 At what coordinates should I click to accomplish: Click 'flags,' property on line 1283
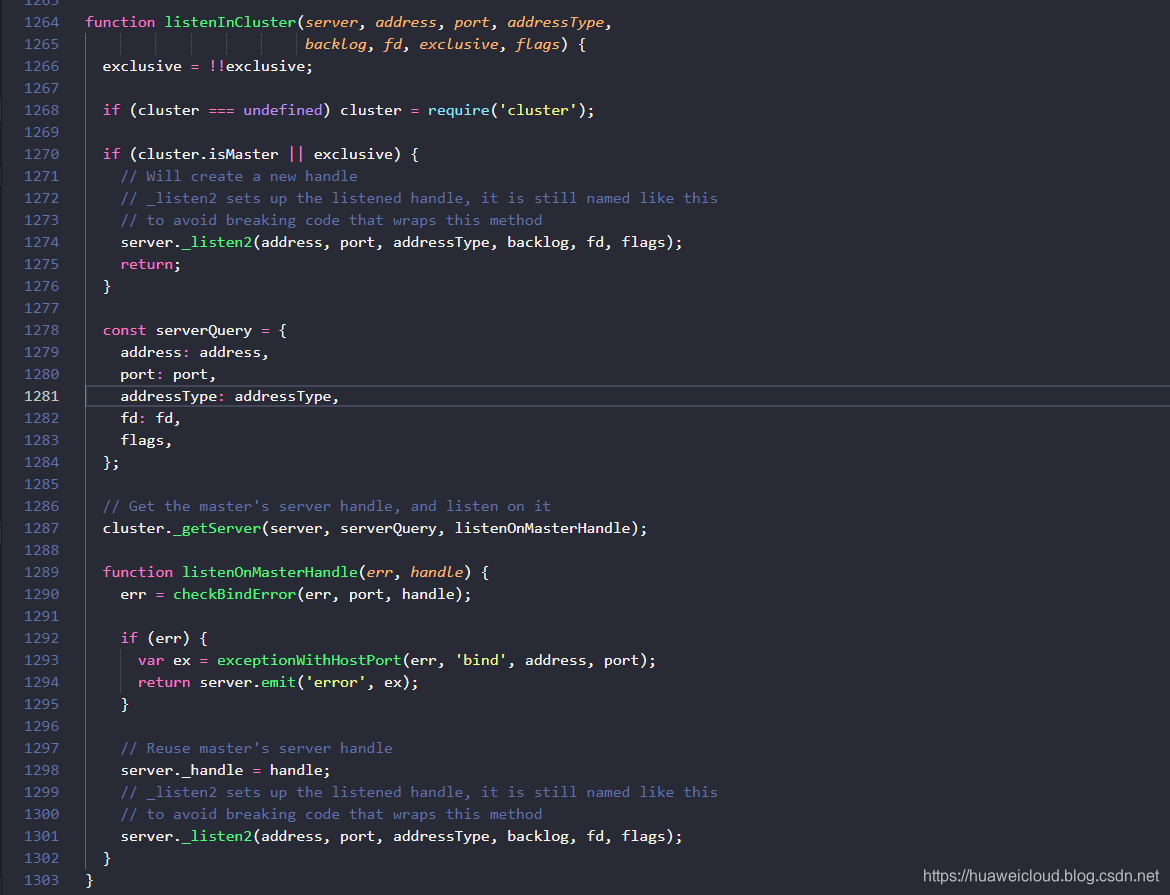pos(146,440)
